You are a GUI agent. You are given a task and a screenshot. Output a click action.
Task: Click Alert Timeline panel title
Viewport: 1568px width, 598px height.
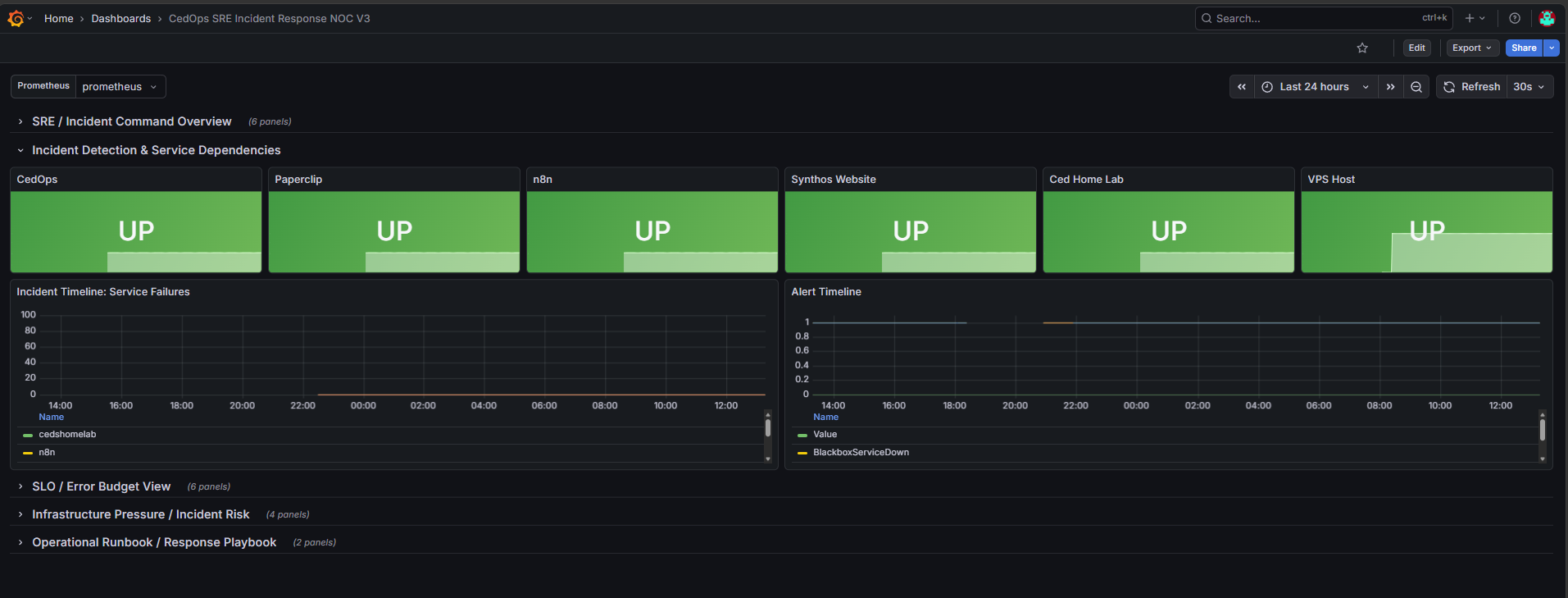826,292
